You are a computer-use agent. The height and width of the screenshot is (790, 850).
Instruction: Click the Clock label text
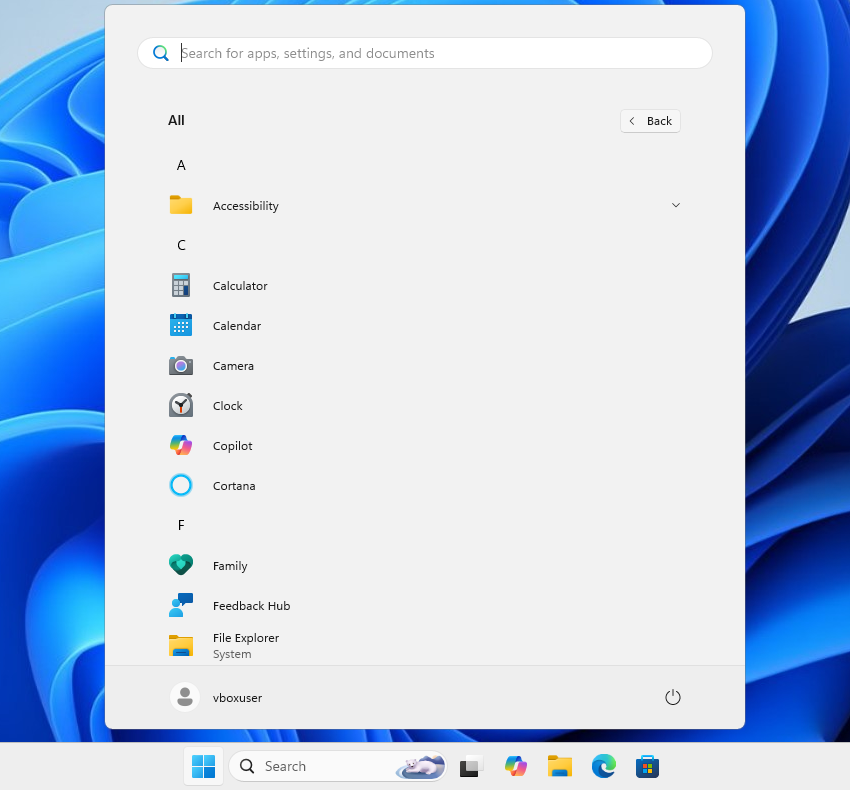click(228, 406)
